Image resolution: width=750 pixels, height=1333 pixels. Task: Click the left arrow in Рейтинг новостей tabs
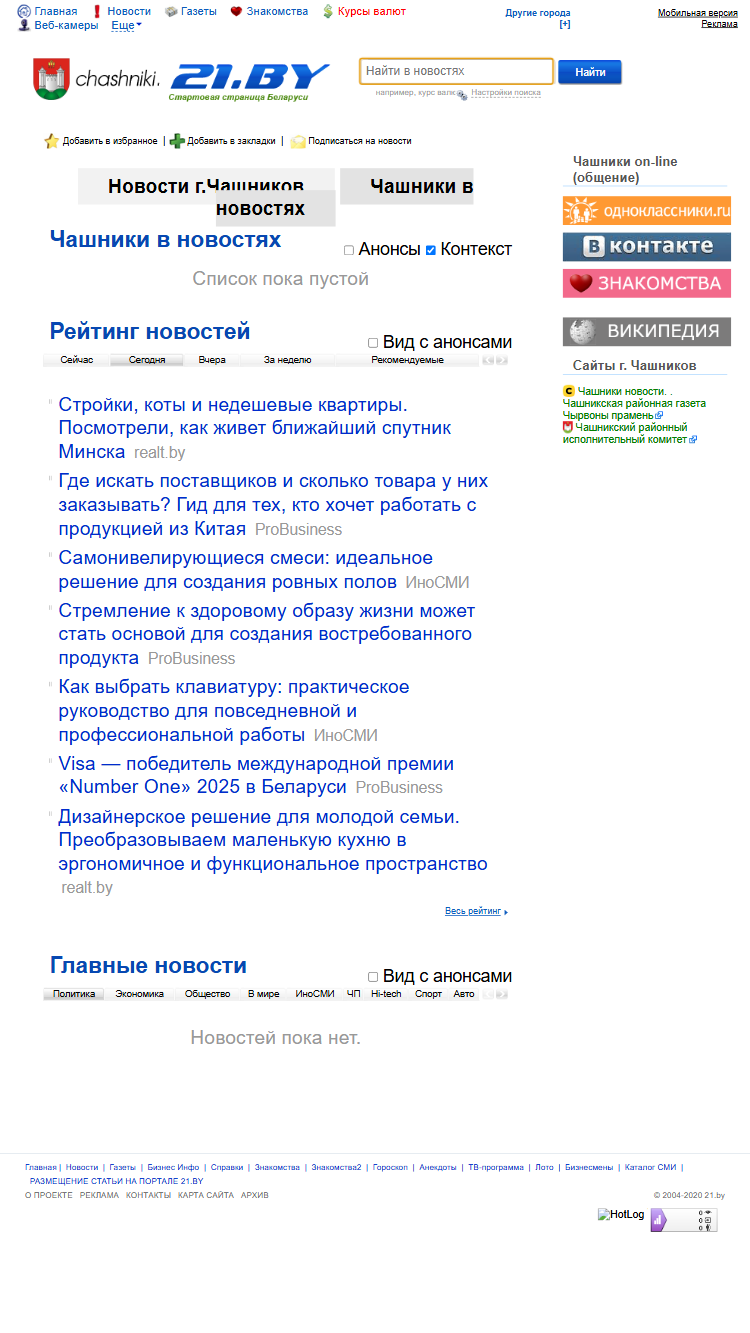(488, 360)
